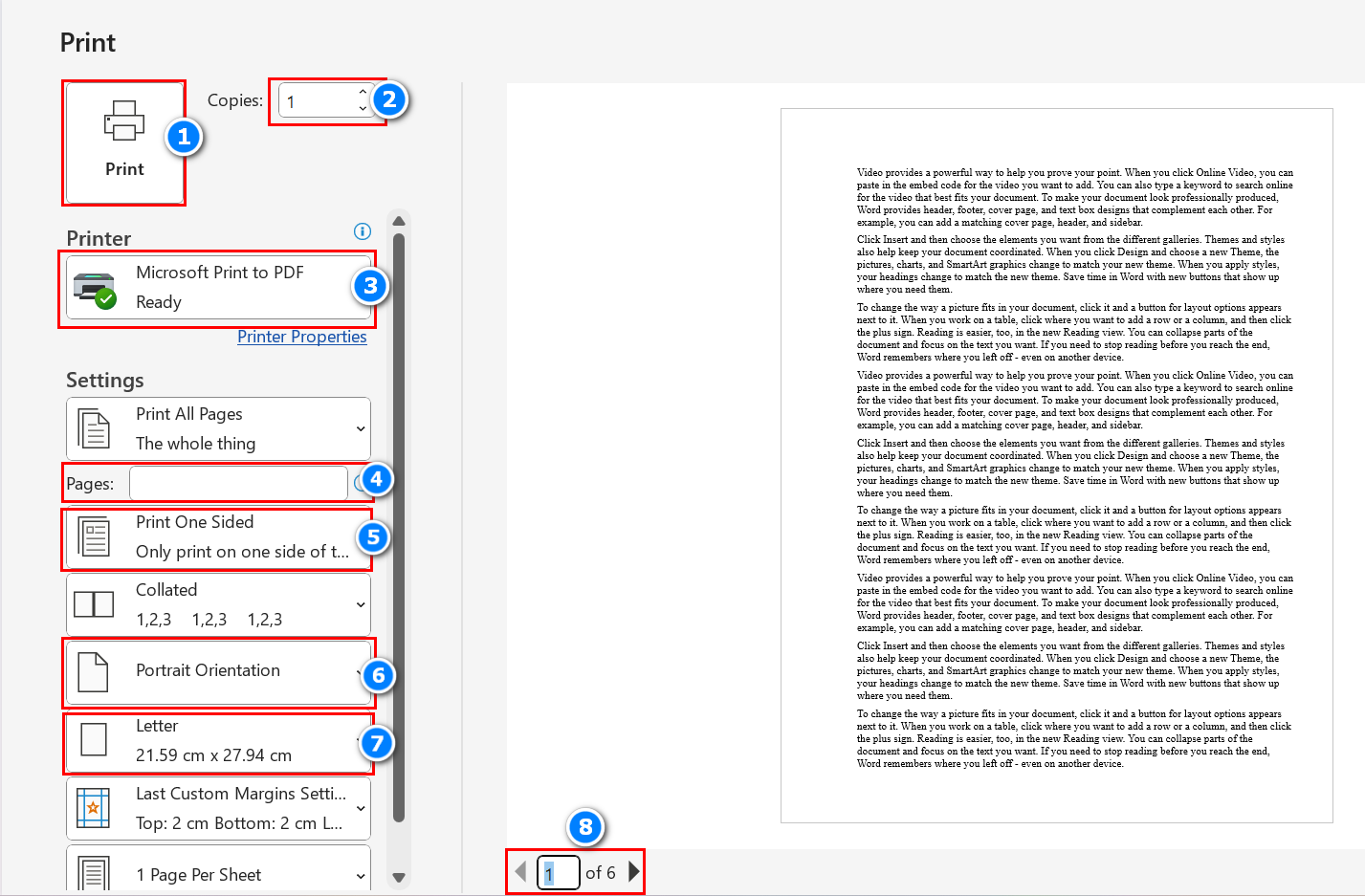Viewport: 1365px width, 896px height.
Task: Go to the next preview page
Action: click(x=633, y=872)
